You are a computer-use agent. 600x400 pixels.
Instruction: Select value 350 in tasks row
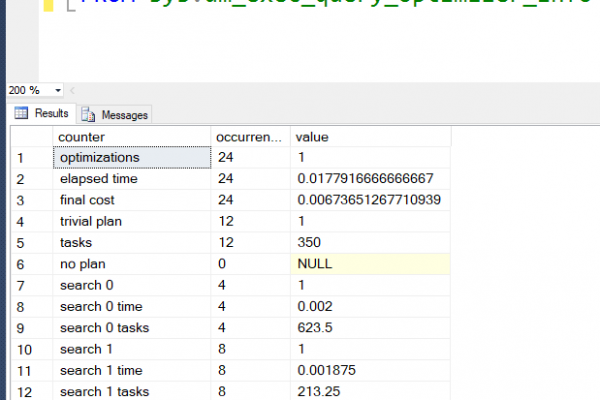click(370, 243)
